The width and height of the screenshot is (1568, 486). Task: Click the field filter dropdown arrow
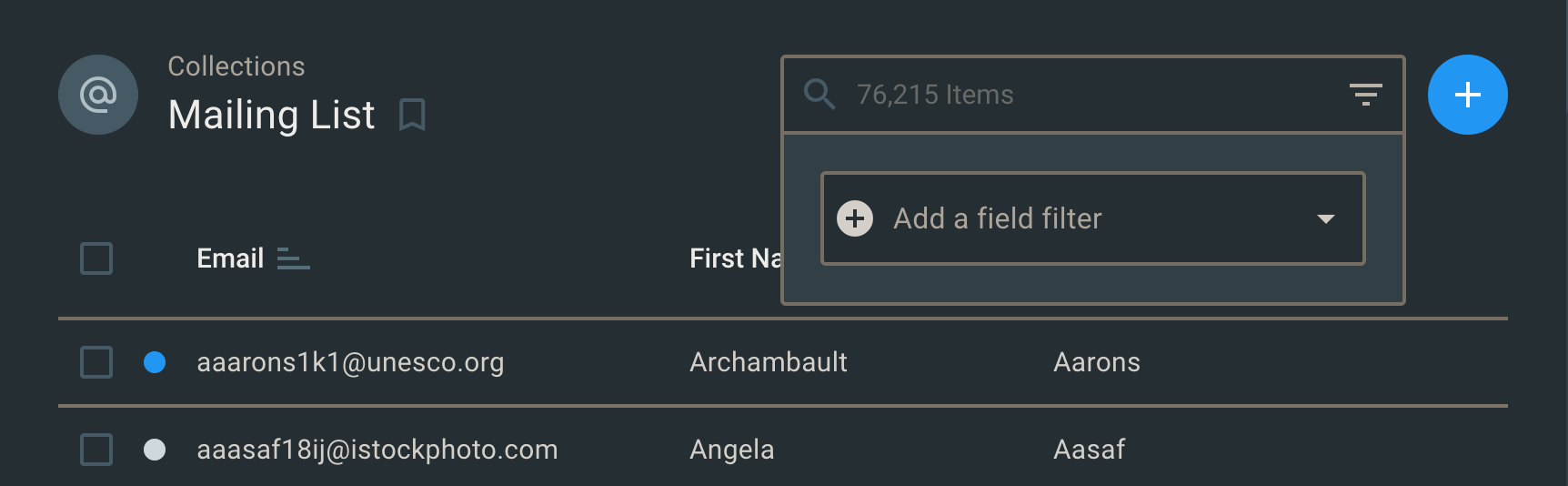click(1326, 218)
